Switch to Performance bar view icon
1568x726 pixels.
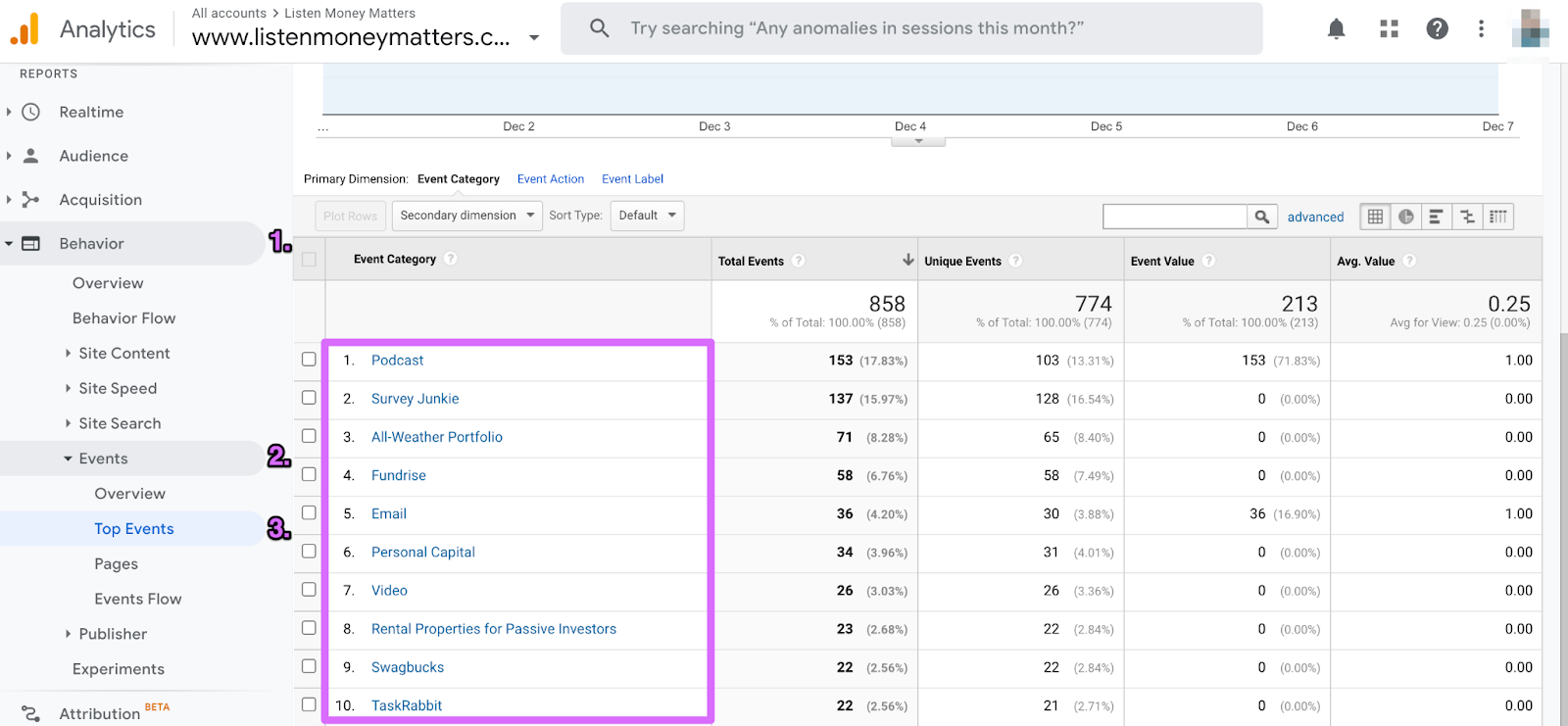(1436, 217)
